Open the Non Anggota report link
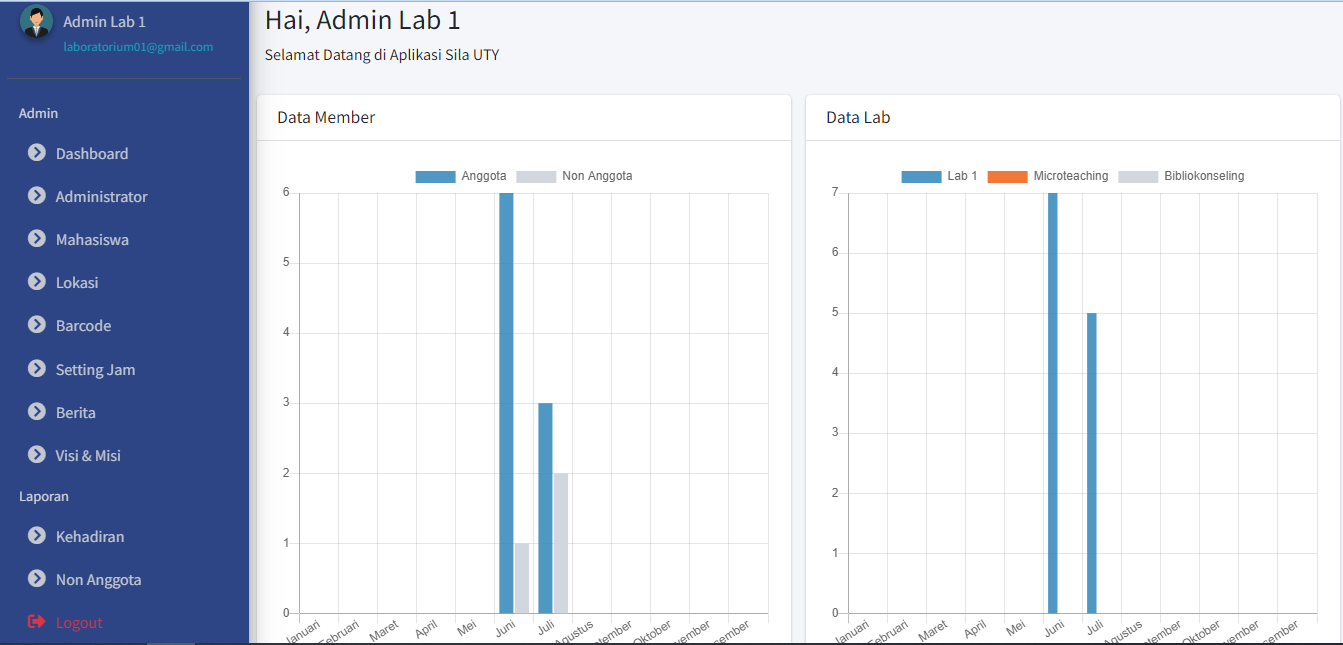1343x645 pixels. [98, 579]
